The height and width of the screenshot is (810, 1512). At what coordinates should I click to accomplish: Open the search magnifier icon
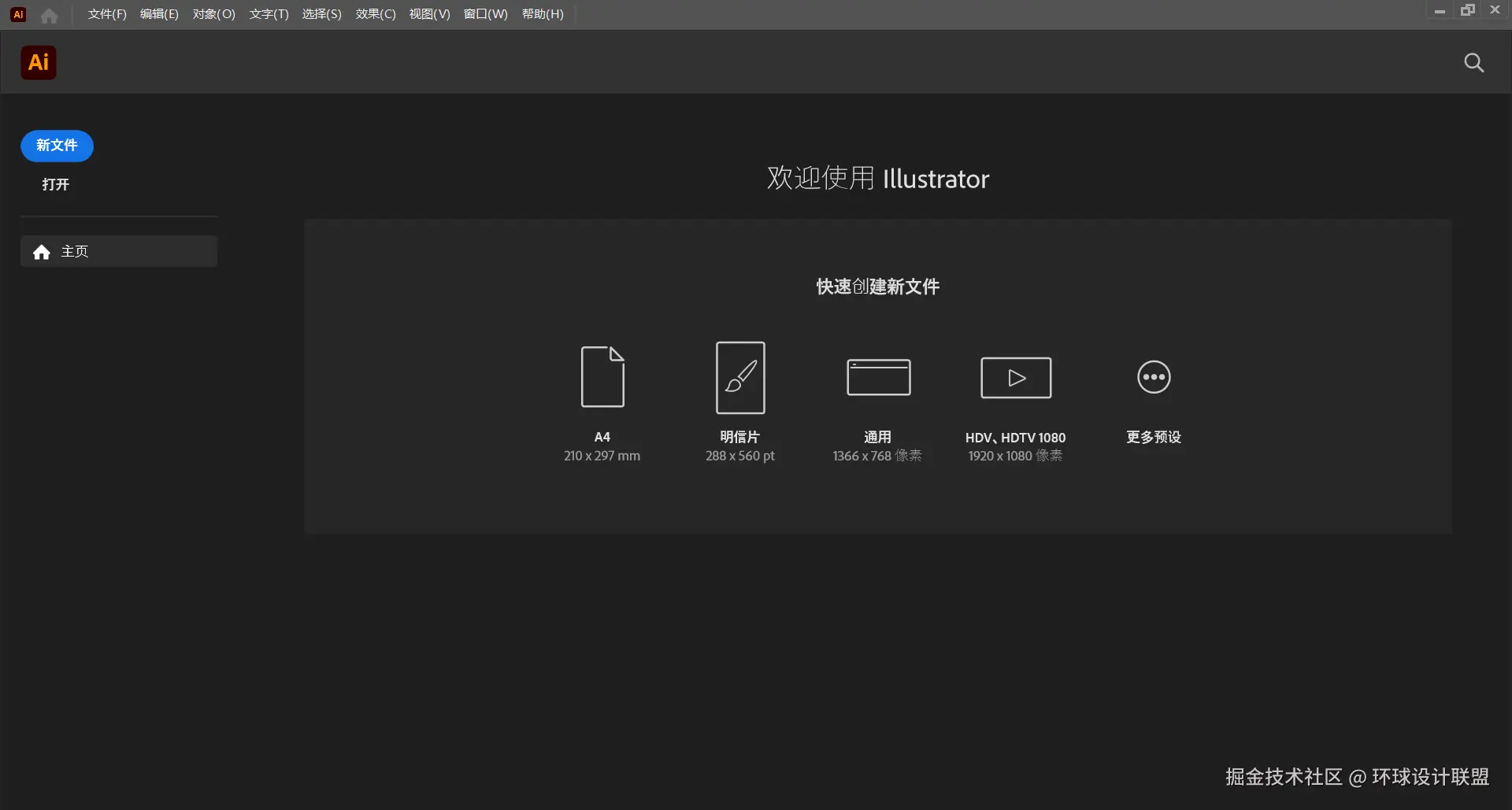point(1473,63)
